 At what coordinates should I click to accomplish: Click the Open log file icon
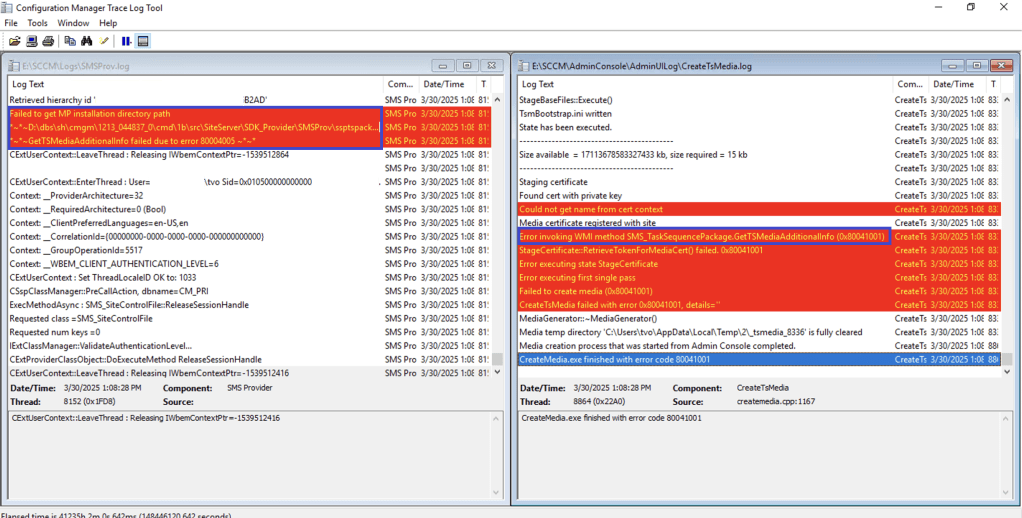(15, 41)
